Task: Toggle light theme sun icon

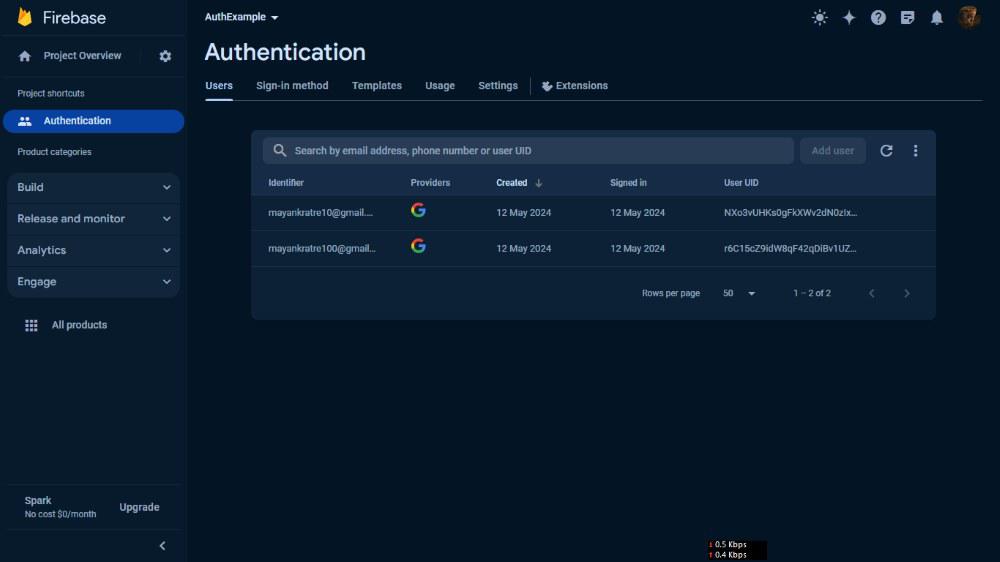Action: (x=820, y=18)
